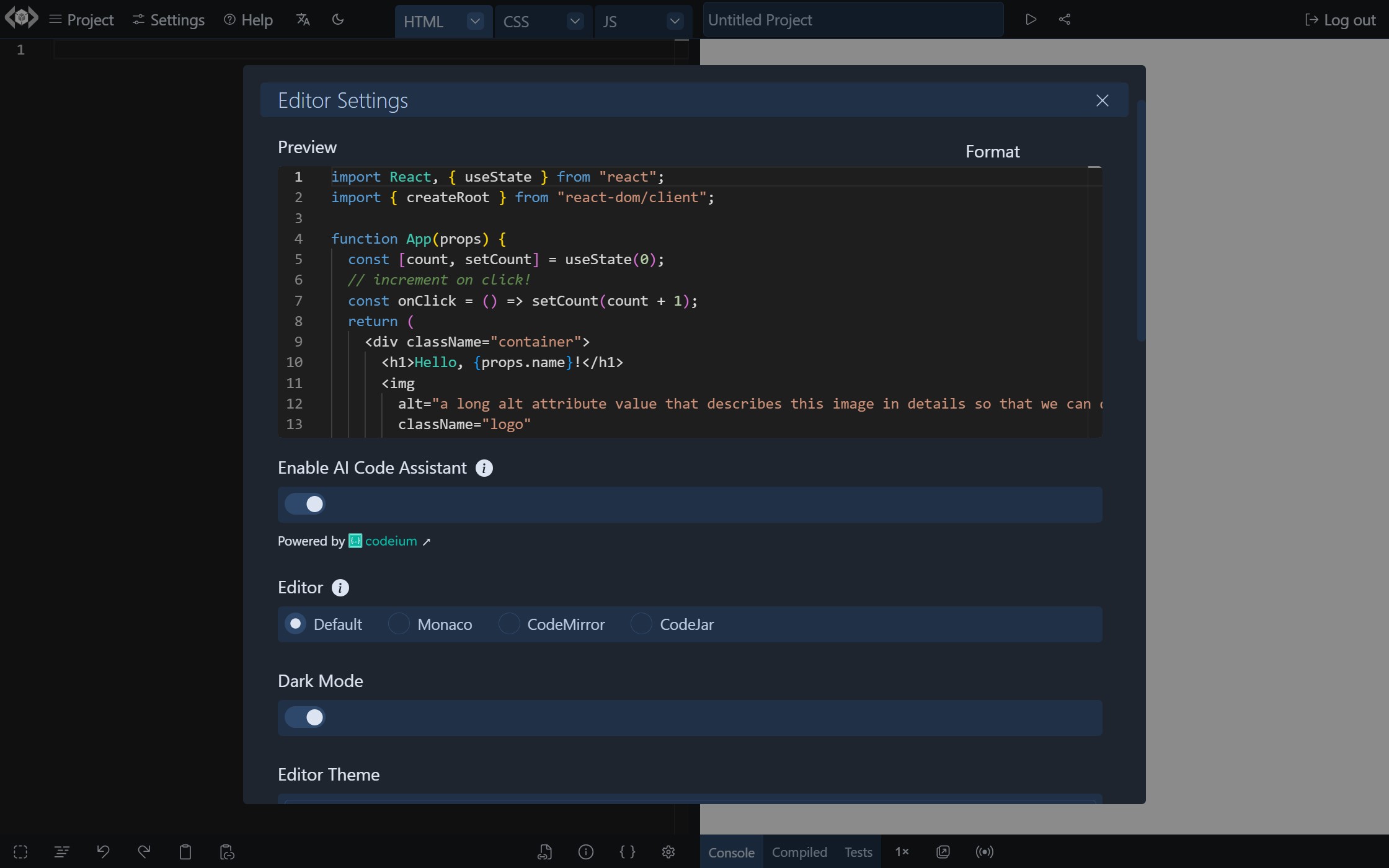Viewport: 1389px width, 868px height.
Task: Click the curly braces code formatting icon
Action: pyautogui.click(x=627, y=852)
